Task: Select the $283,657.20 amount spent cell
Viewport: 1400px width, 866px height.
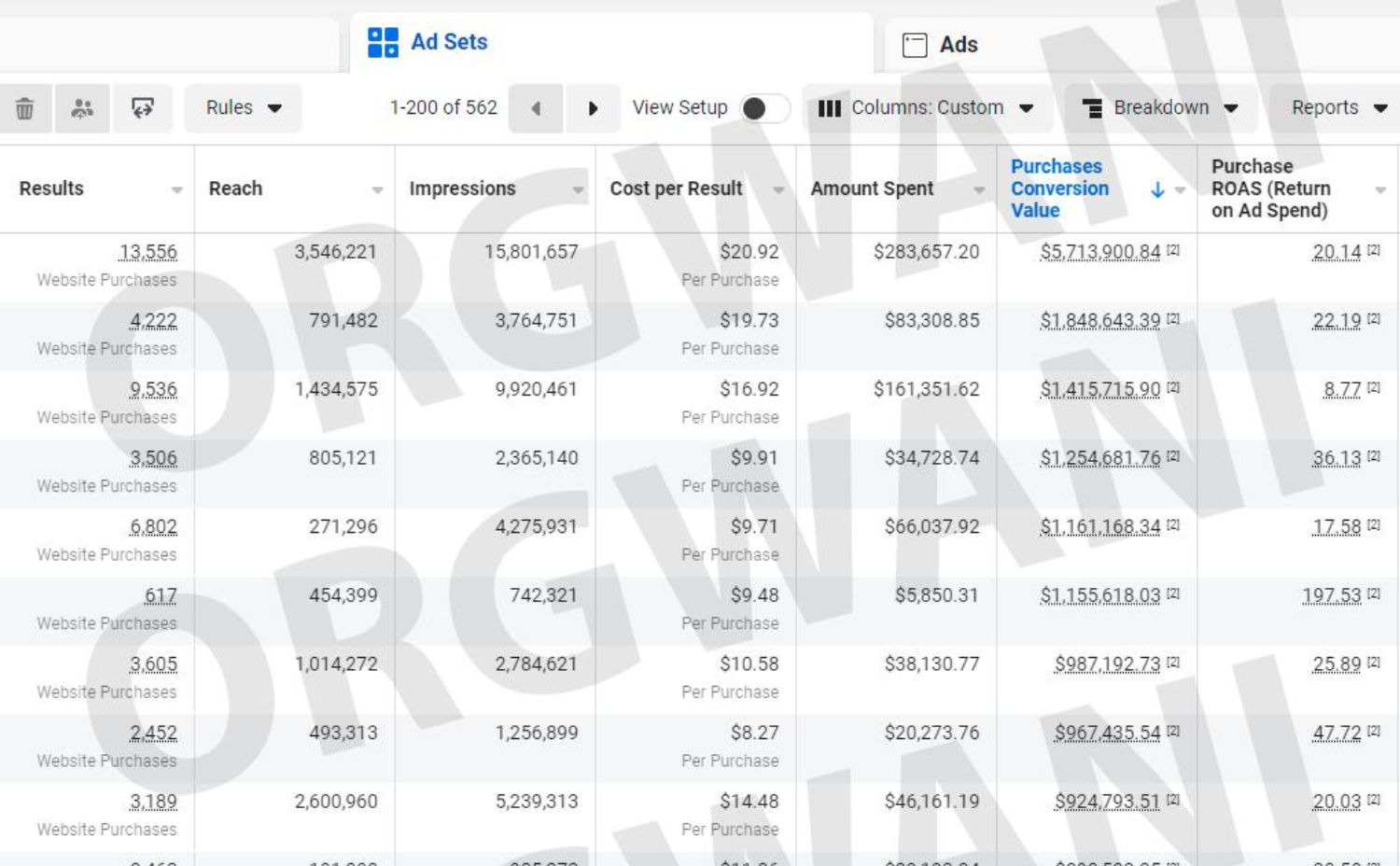Action: pos(926,252)
